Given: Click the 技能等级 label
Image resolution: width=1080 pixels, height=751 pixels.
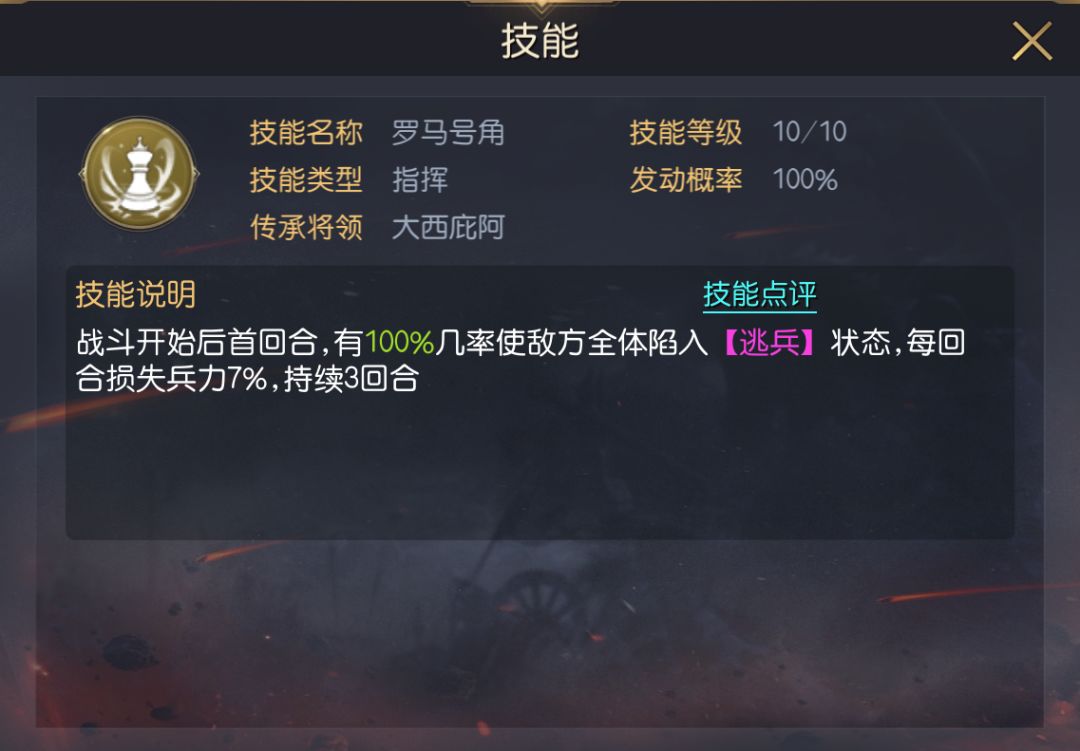Looking at the screenshot, I should tap(686, 132).
